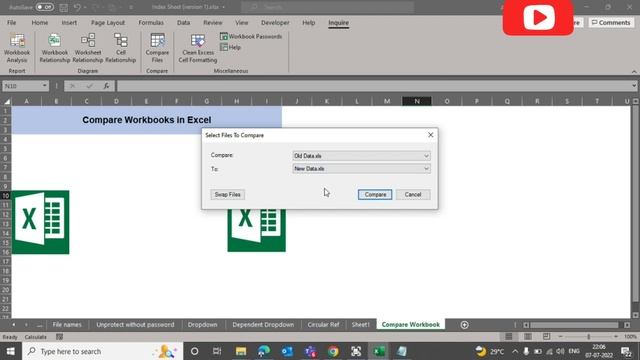
Task: Open the Circular Ref sheet tab
Action: (323, 325)
